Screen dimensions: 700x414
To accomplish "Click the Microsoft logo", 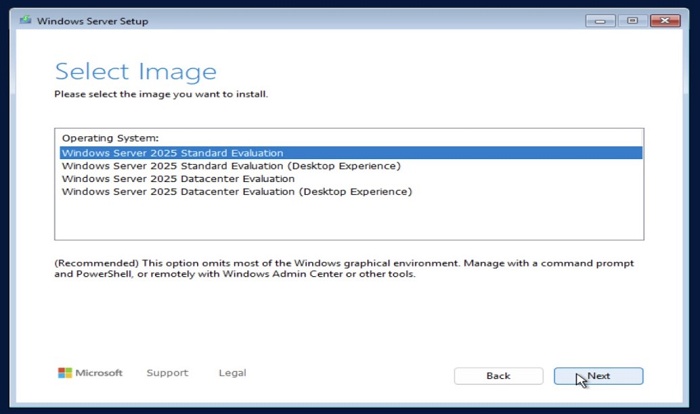I will click(90, 373).
